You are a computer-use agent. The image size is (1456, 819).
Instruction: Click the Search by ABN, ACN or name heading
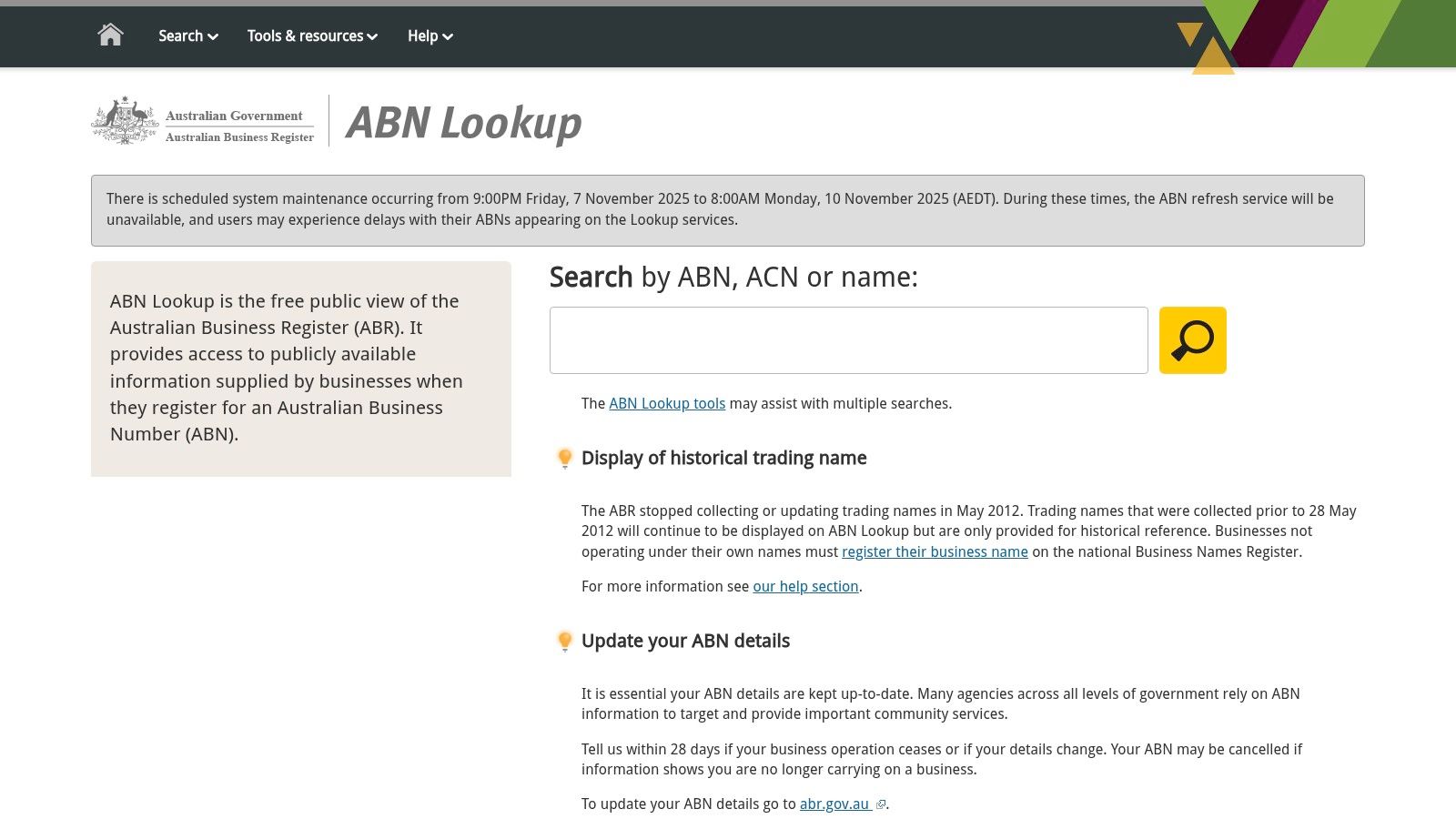(x=733, y=278)
